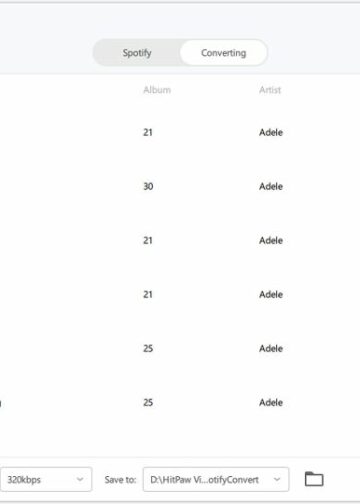The height and width of the screenshot is (504, 360).
Task: Click Adele in the last track row
Action: coord(271,402)
